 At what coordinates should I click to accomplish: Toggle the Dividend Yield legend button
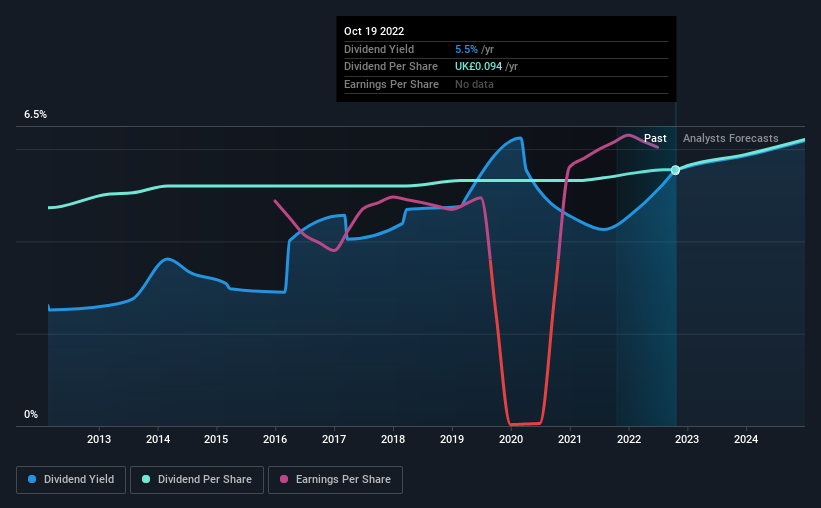tap(71, 480)
